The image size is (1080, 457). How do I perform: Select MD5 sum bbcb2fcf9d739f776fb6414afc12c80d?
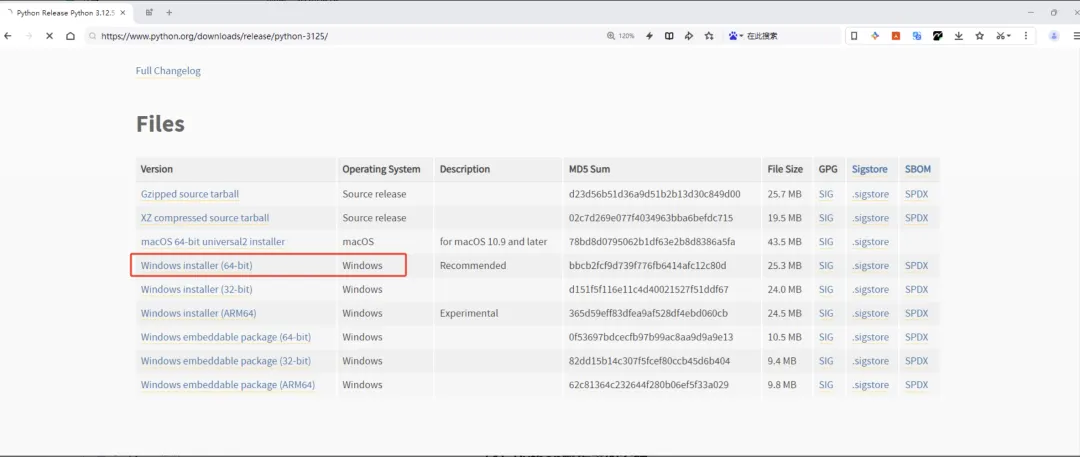pos(647,265)
